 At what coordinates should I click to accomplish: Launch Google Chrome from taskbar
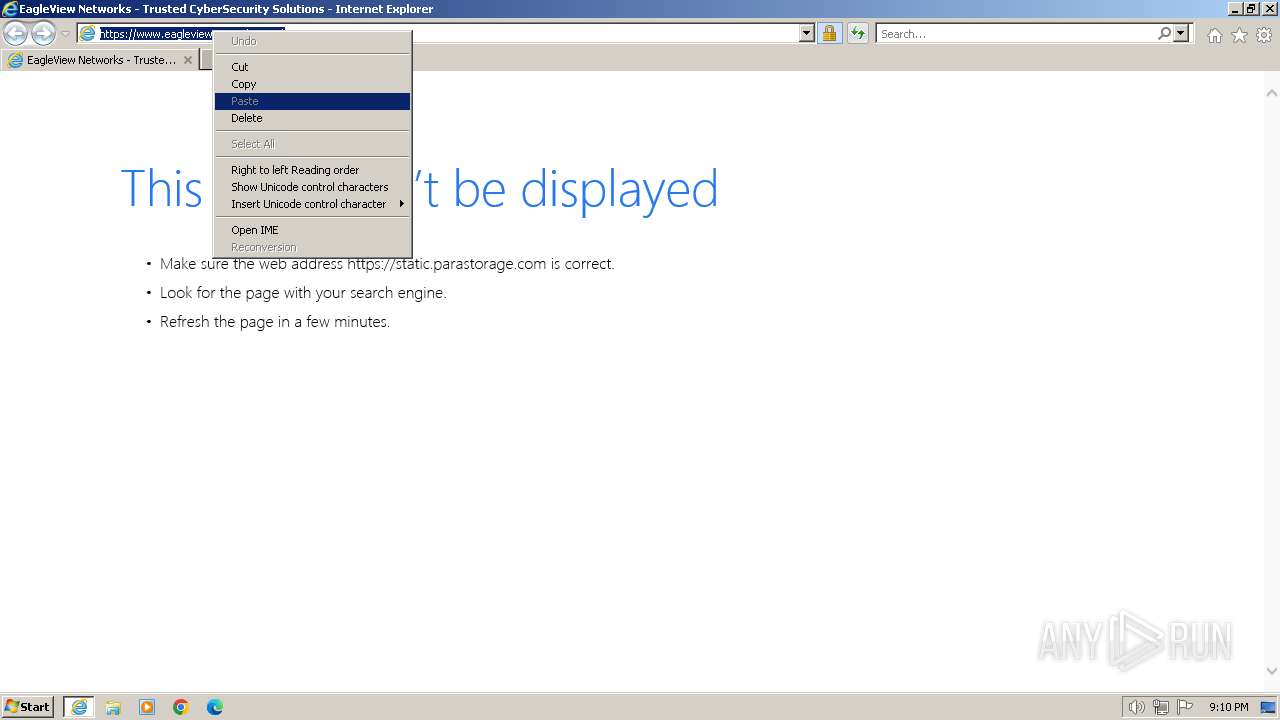(181, 707)
